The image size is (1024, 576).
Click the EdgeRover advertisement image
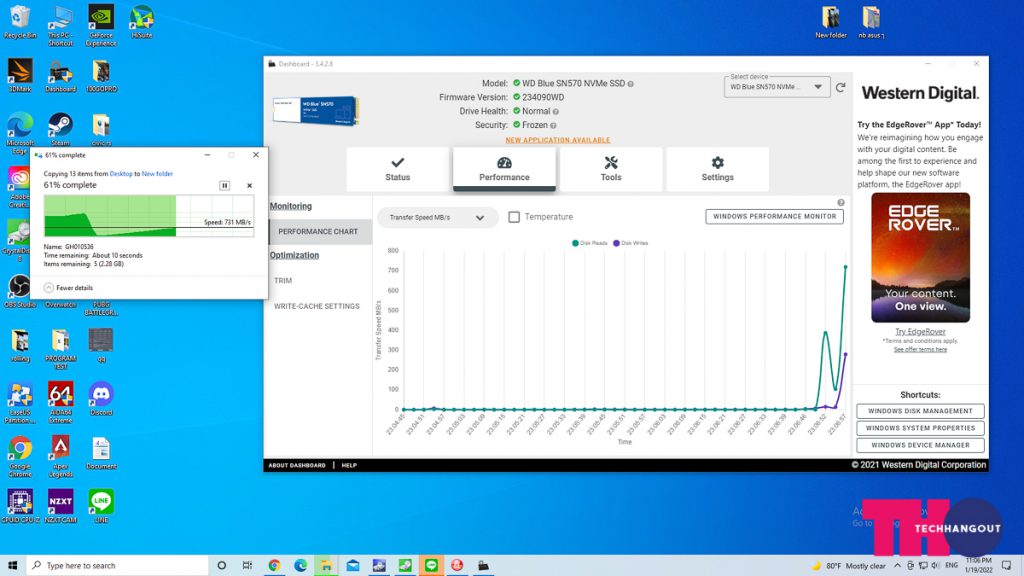(920, 257)
